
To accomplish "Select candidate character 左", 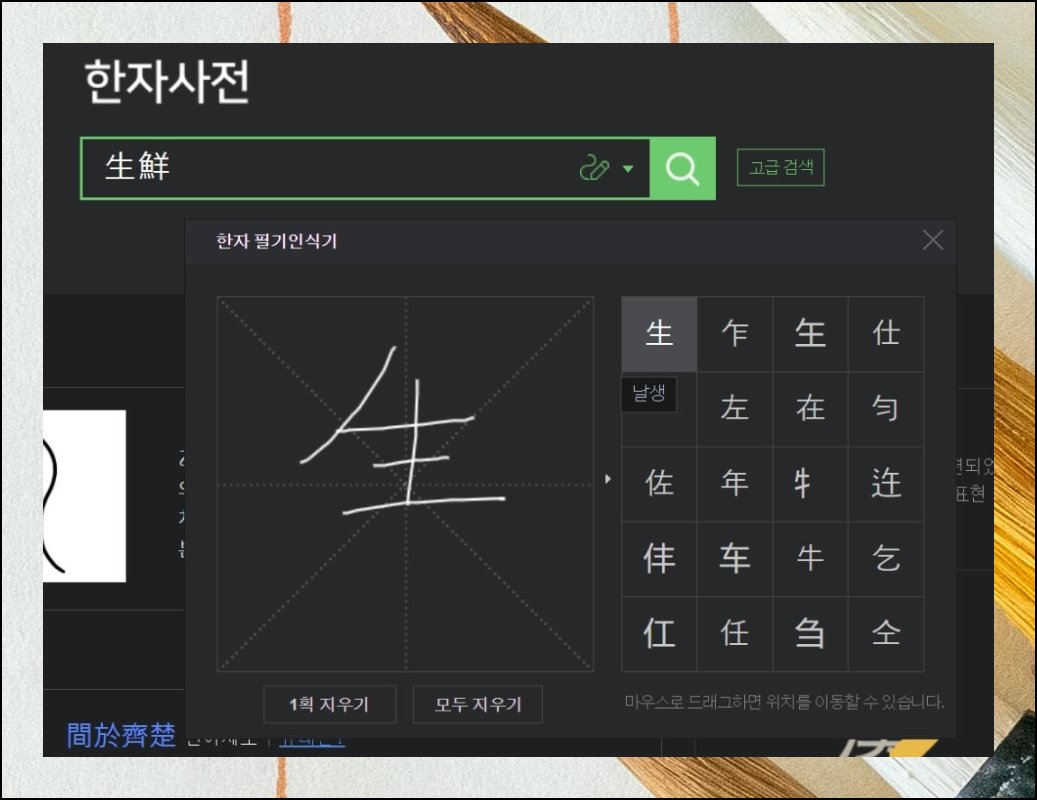I will 735,409.
